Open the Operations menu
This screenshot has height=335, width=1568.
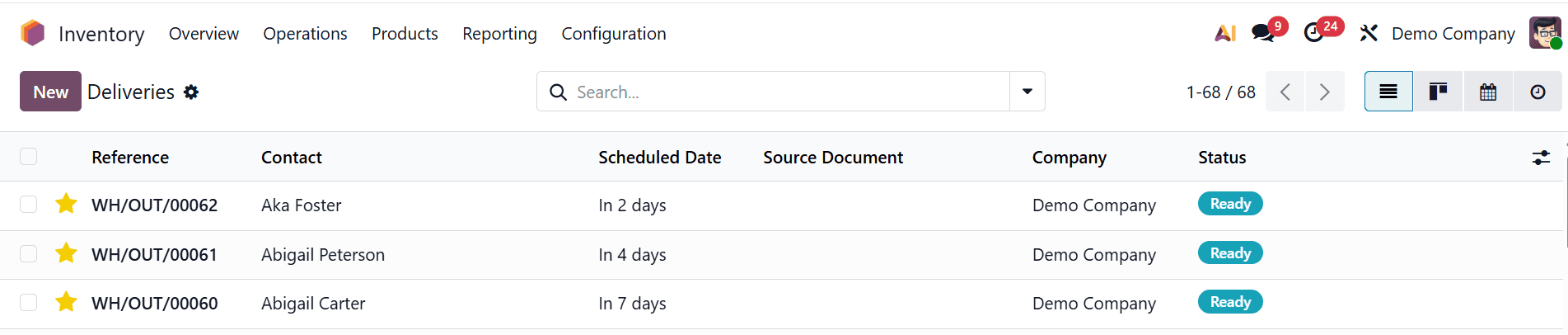click(x=305, y=34)
